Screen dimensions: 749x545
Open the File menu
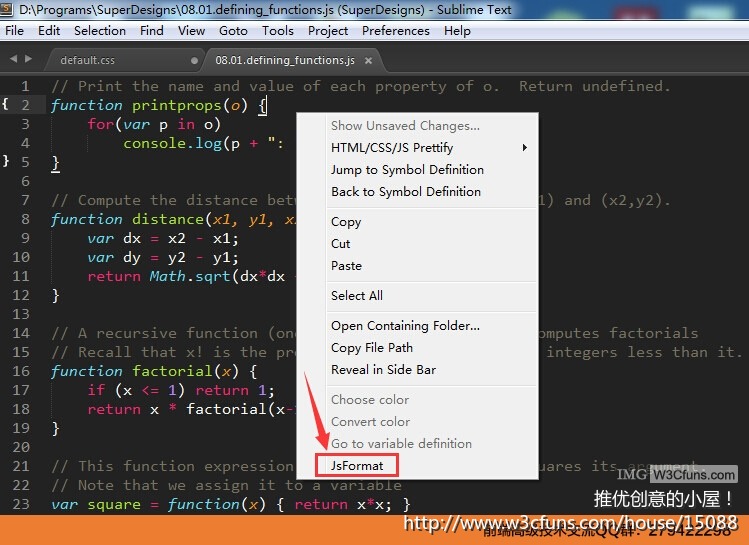(x=14, y=31)
